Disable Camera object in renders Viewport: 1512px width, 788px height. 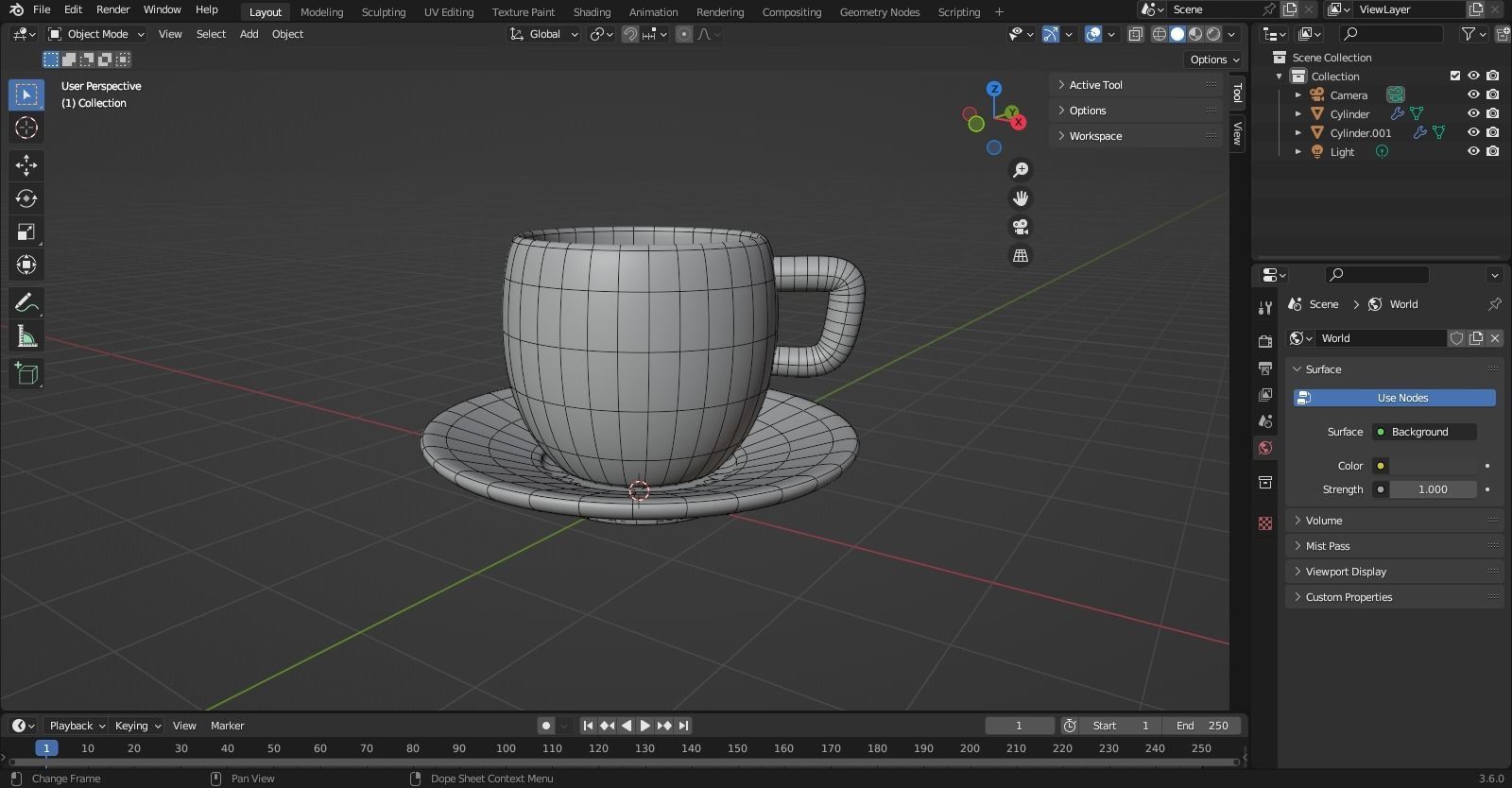tap(1492, 95)
